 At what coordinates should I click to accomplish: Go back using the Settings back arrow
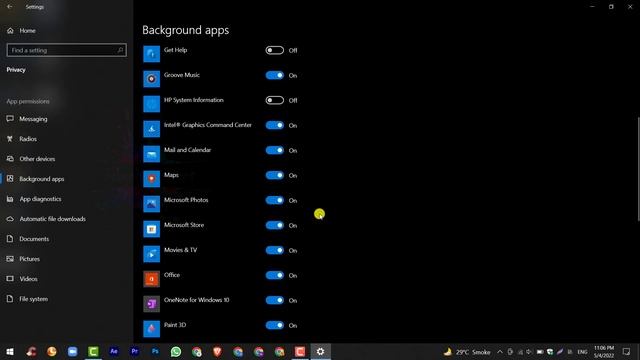tap(9, 7)
